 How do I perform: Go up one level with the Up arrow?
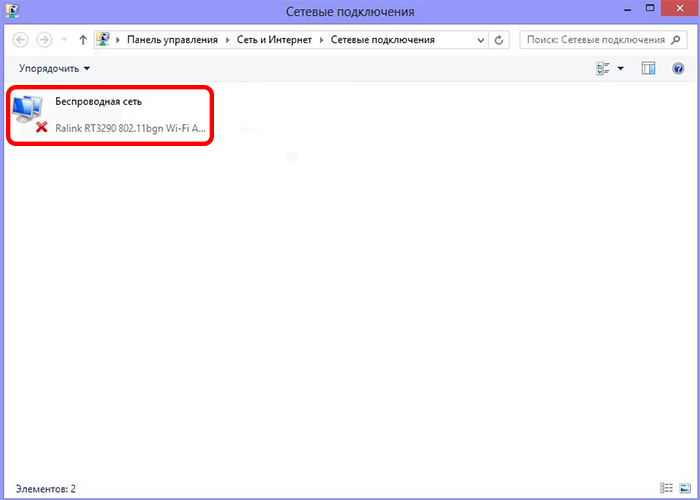[x=83, y=40]
